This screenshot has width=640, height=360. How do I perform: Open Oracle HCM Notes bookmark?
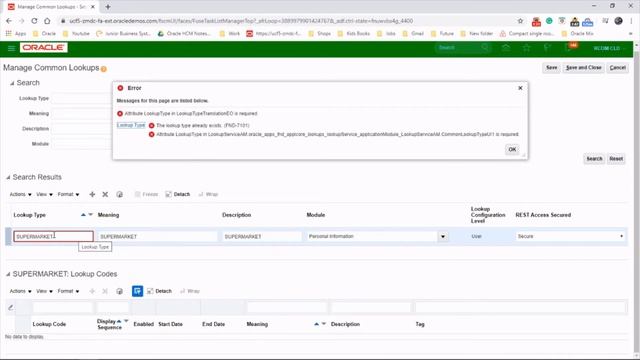184,33
